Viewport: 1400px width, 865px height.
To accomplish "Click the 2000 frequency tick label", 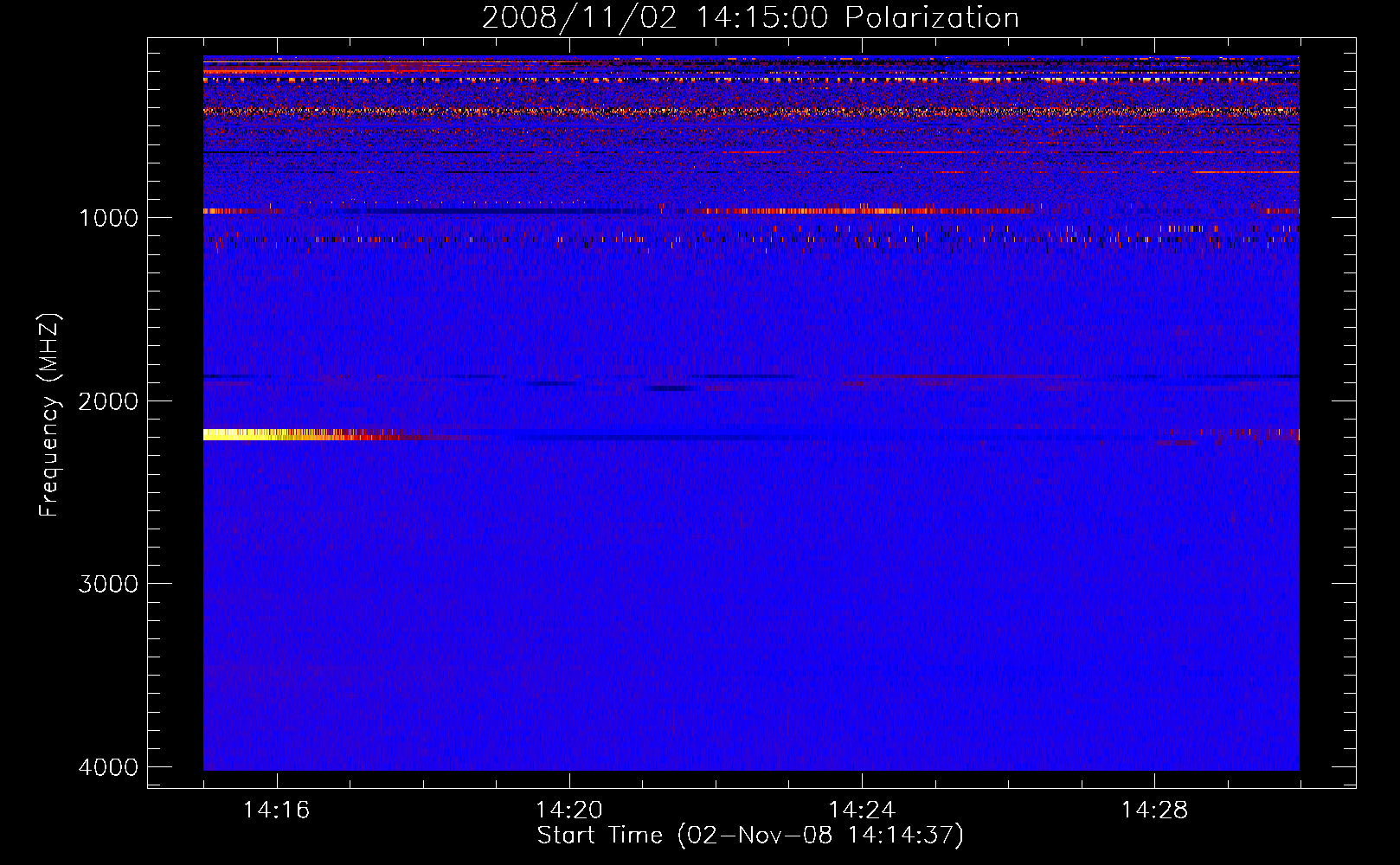I will pos(108,401).
